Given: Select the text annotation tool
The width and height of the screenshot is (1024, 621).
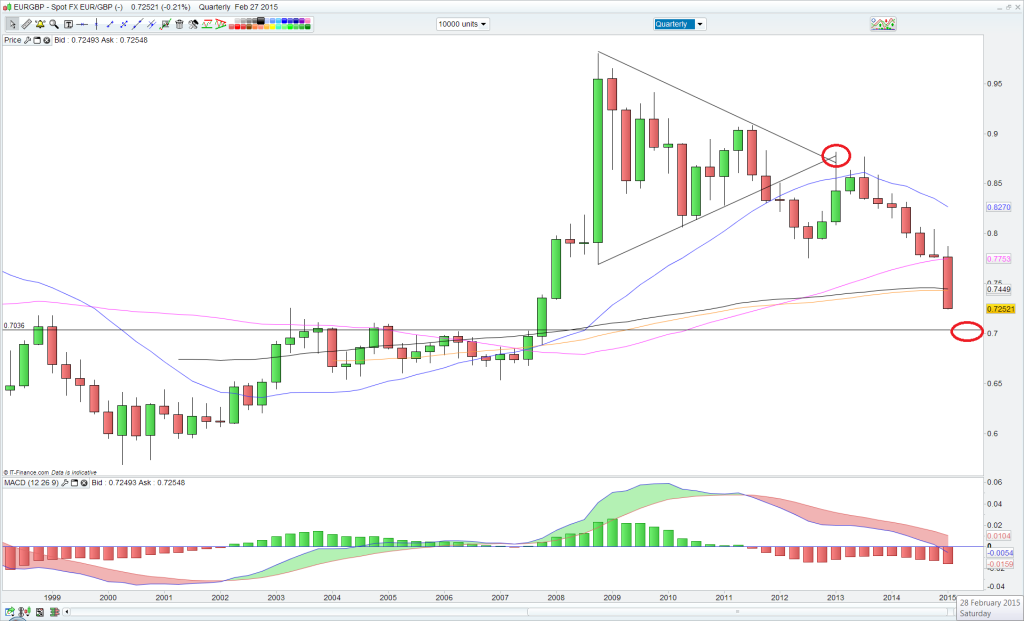Looking at the screenshot, I should pos(68,24).
